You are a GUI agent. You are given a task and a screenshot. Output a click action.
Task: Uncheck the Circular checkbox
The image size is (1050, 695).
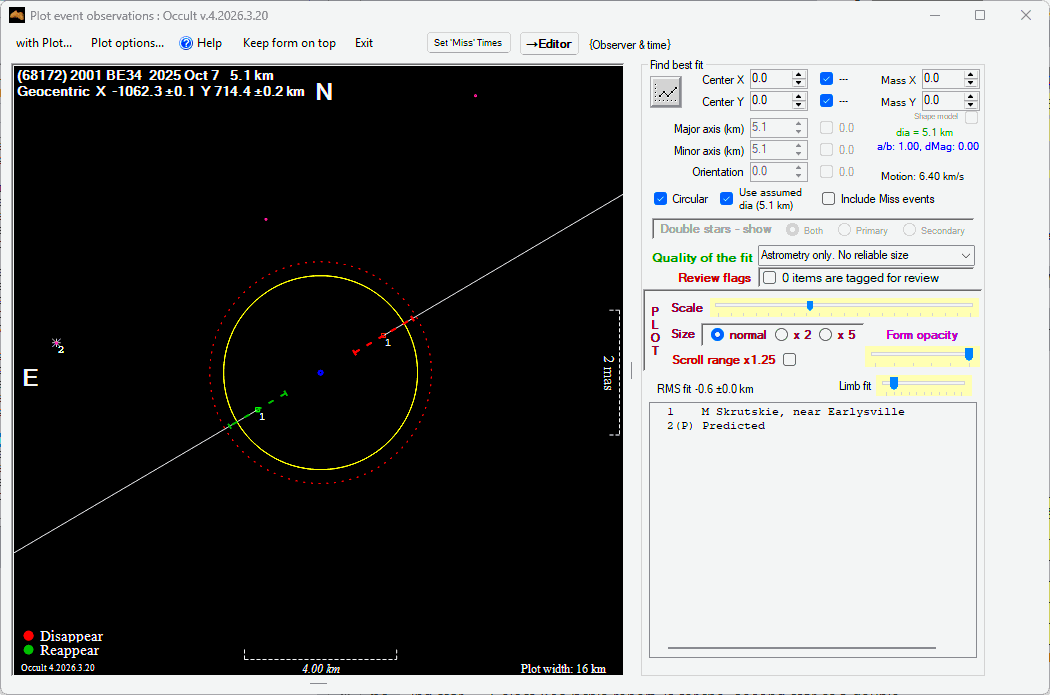coord(660,199)
